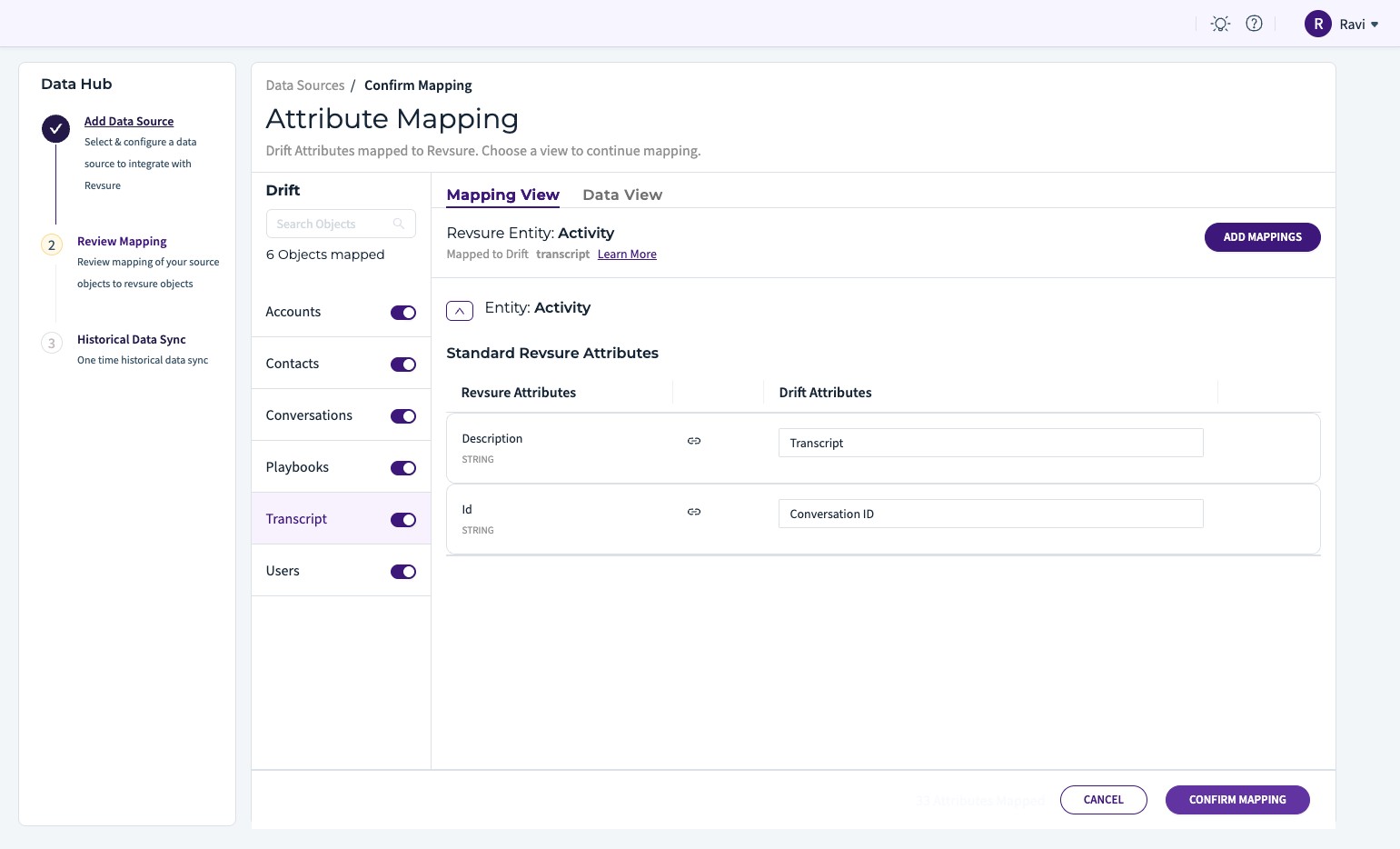
Task: Select the Transcript object row
Action: pyautogui.click(x=341, y=519)
